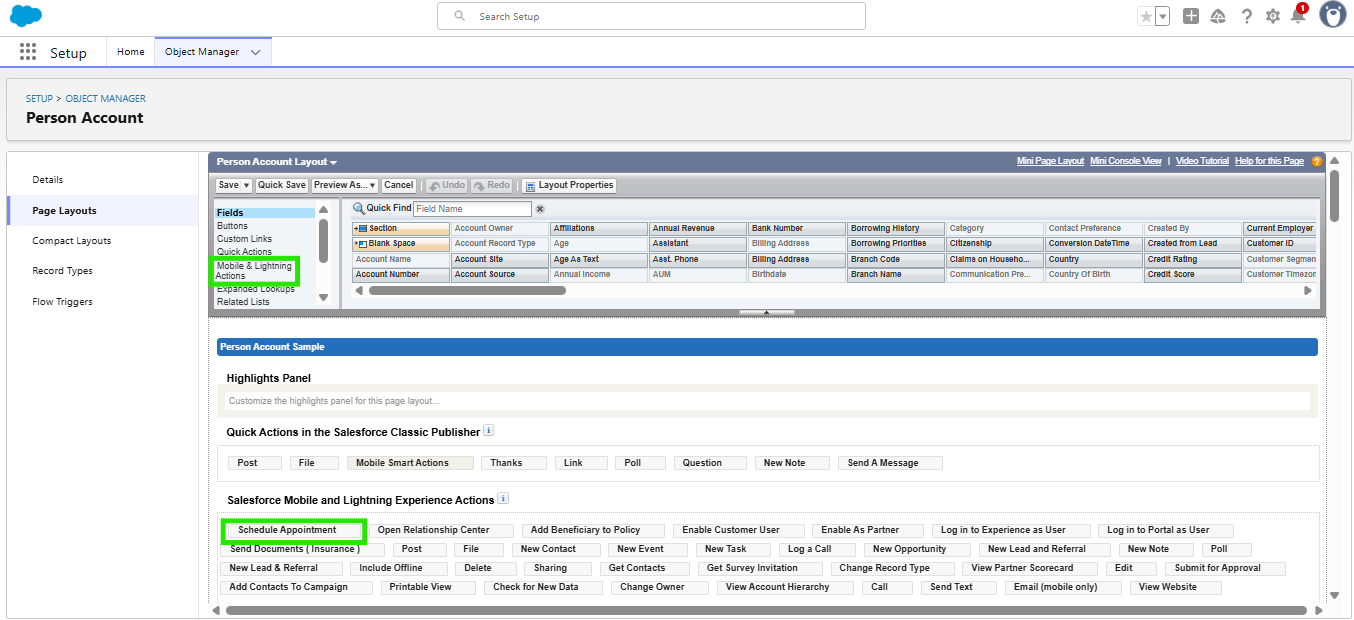1354x620 pixels.
Task: Open the Mini Page Layout link
Action: point(1050,161)
